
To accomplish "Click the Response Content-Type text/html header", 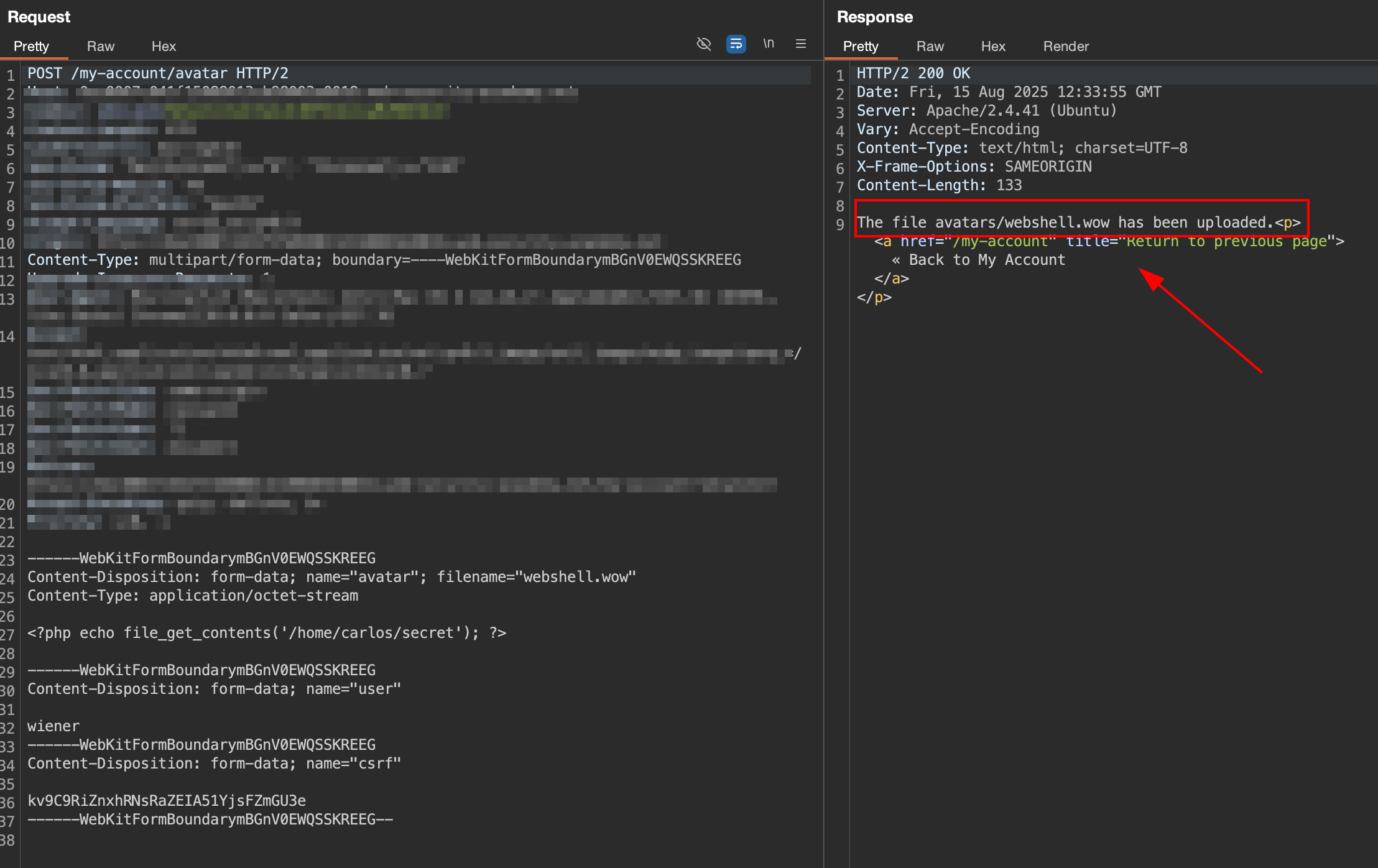I will point(1022,148).
